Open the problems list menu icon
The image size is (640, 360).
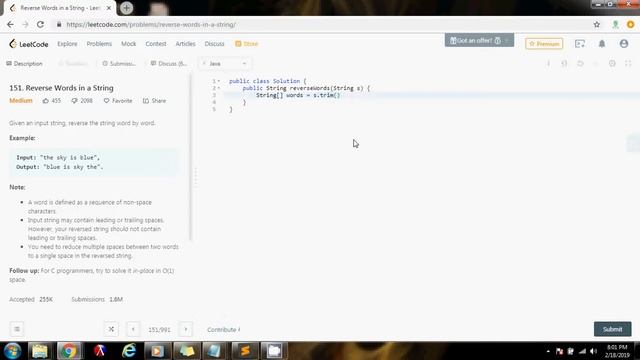coord(17,329)
